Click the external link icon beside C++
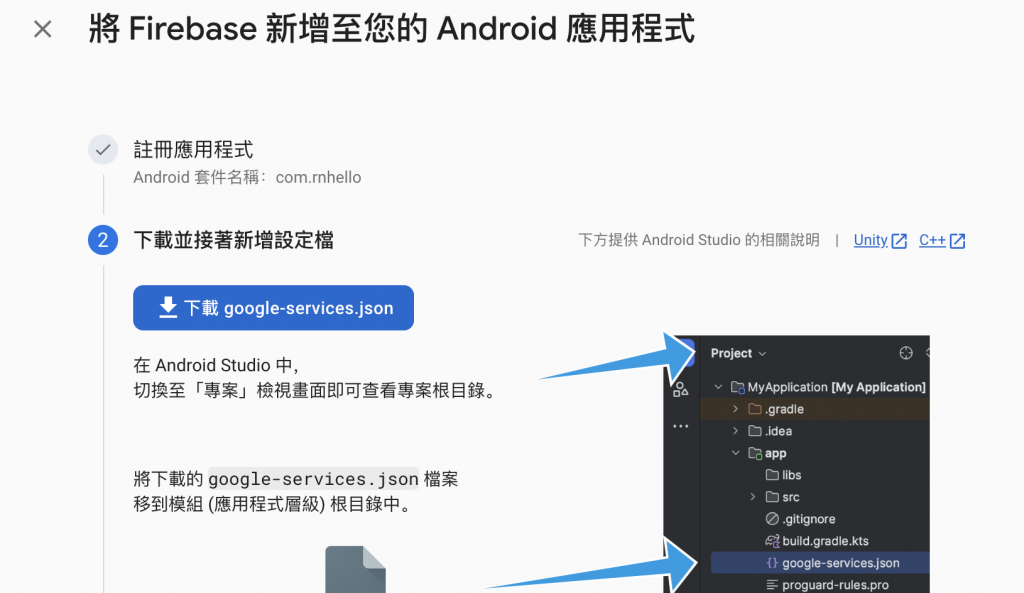1024x593 pixels. pos(957,241)
